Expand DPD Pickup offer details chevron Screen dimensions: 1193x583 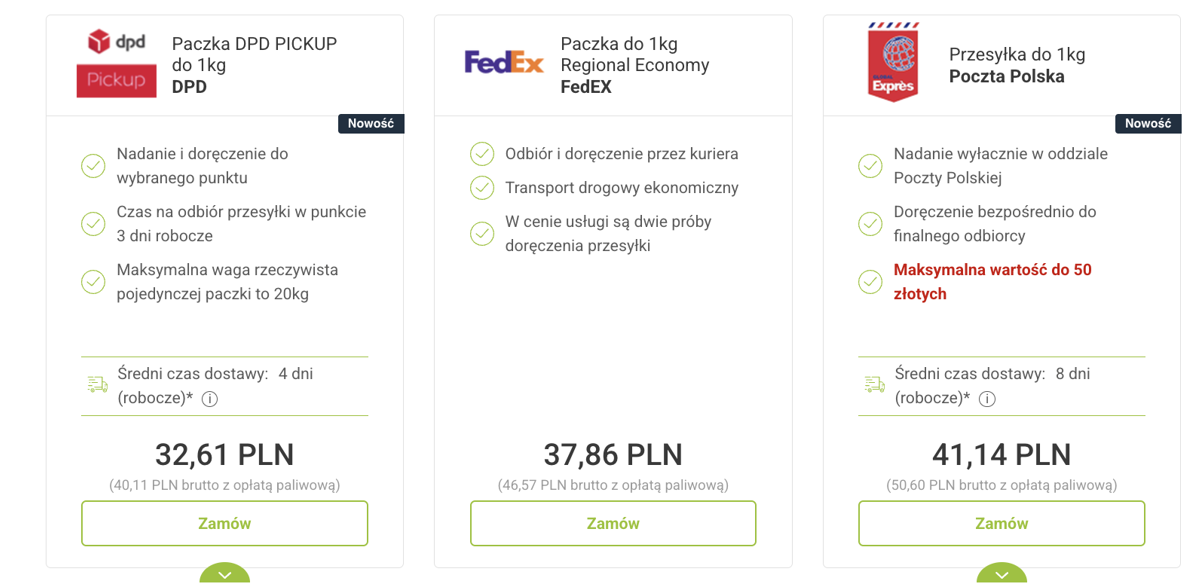coord(225,574)
